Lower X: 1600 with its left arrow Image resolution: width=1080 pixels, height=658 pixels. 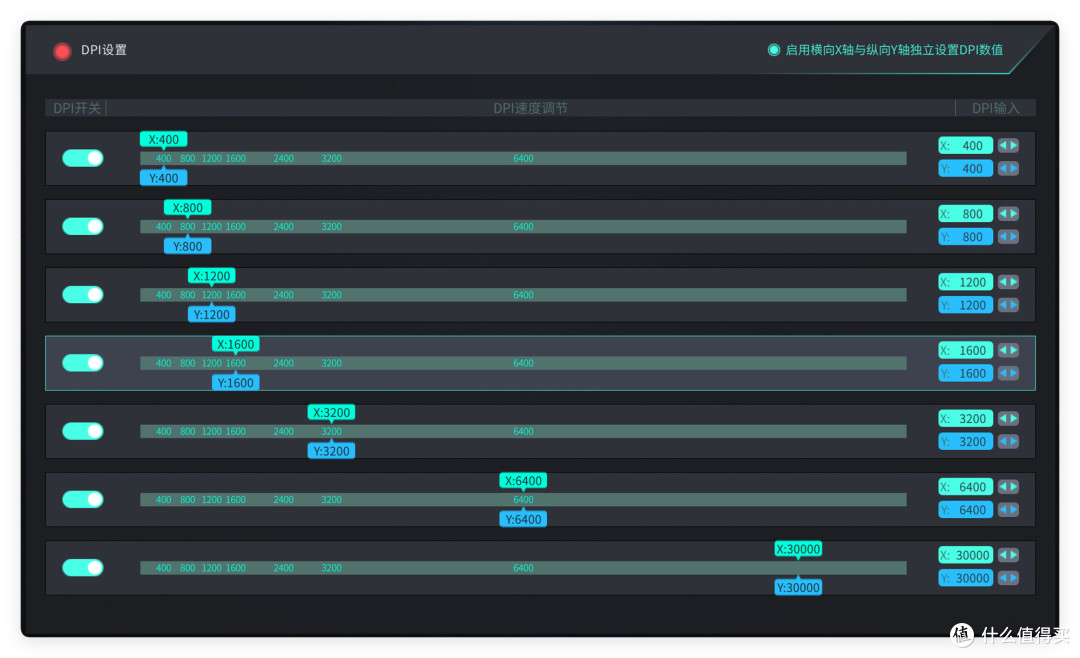[x=1004, y=350]
